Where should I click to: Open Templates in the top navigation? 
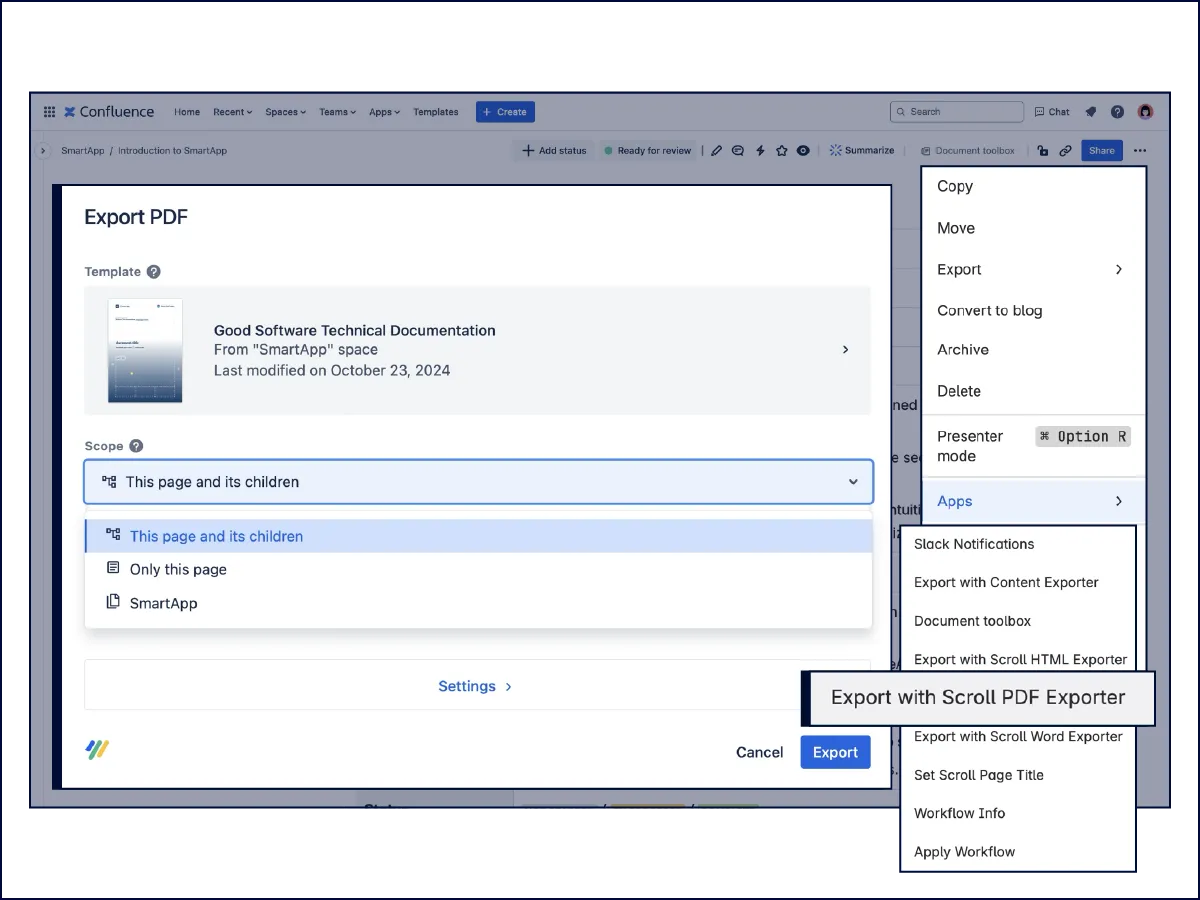click(x=436, y=112)
